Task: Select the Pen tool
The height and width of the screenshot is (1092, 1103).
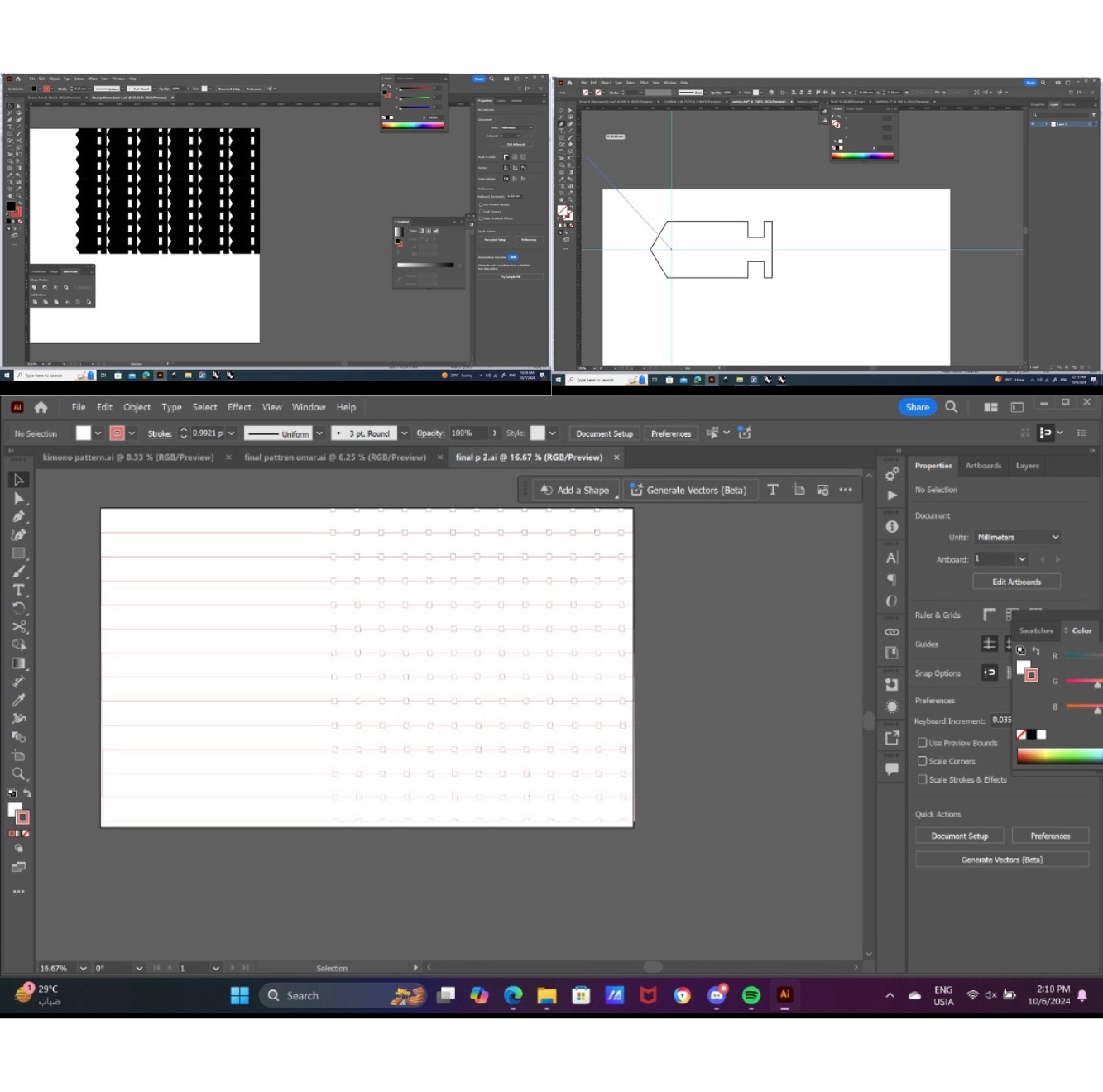Action: click(x=18, y=517)
